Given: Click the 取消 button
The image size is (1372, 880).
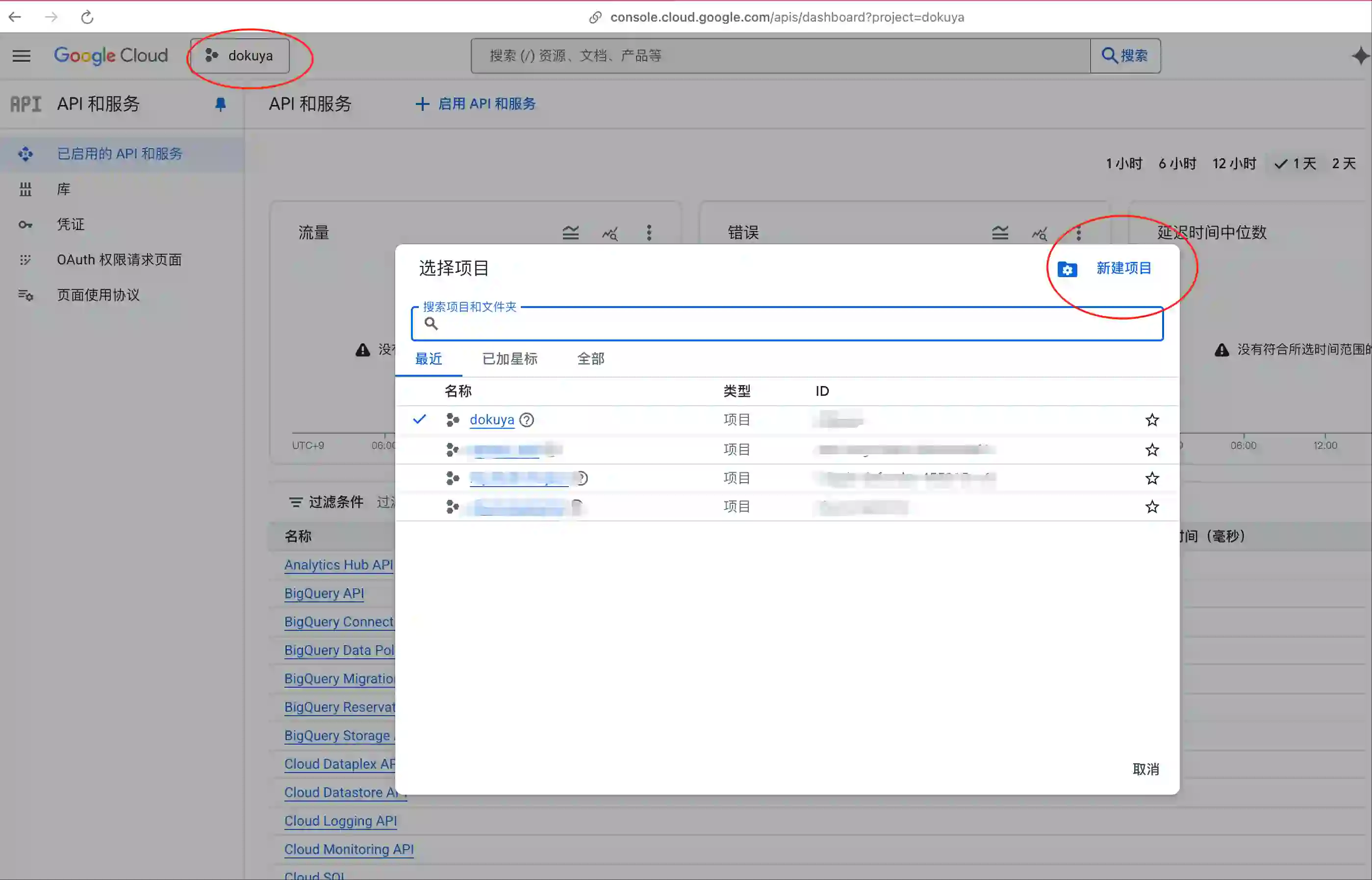Looking at the screenshot, I should pos(1145,769).
